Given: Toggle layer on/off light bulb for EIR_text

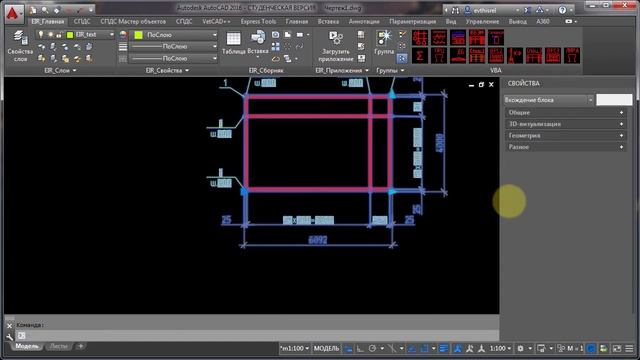Looking at the screenshot, I should point(41,35).
